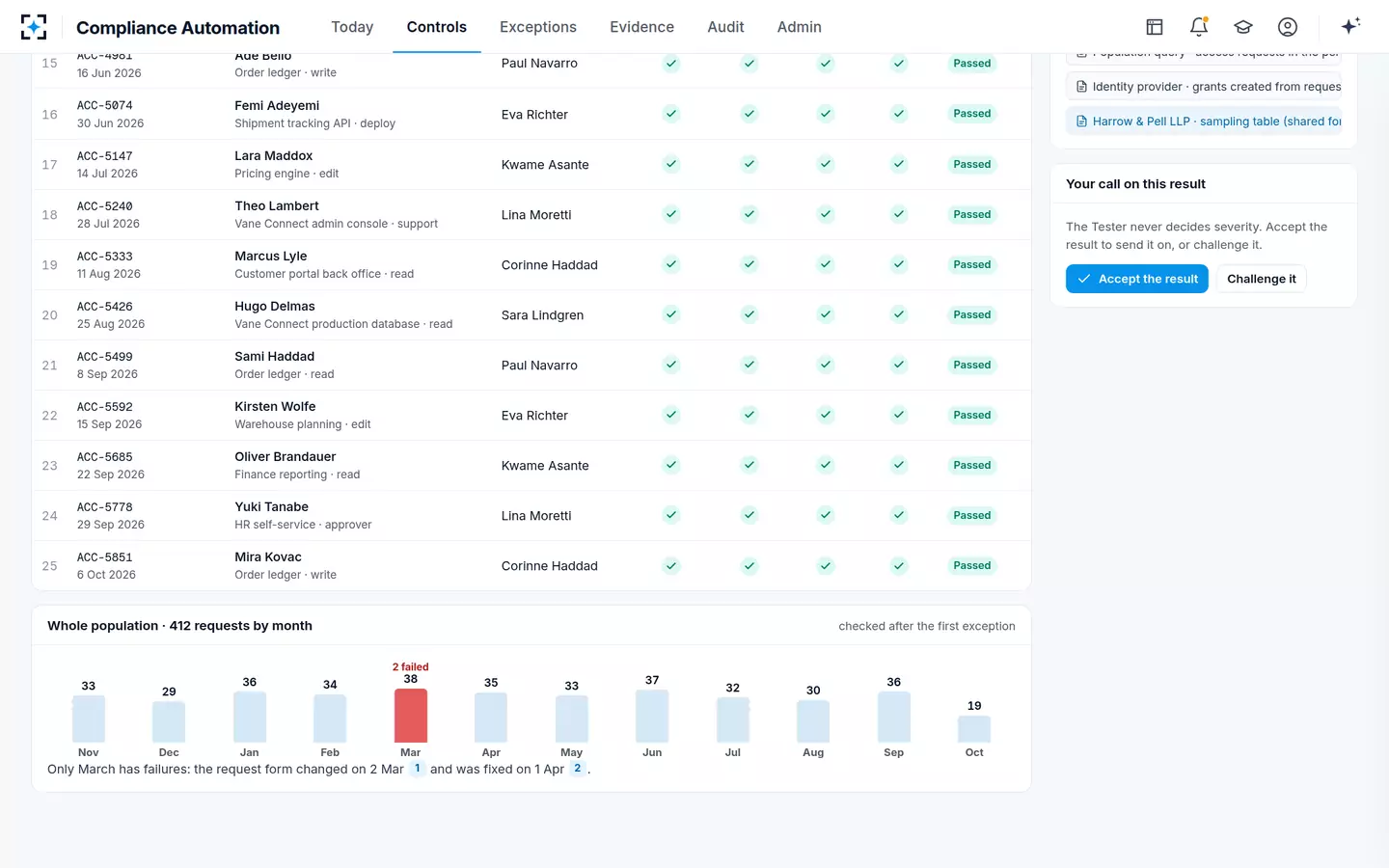The width and height of the screenshot is (1389, 868).
Task: Select the Jun bar showing 37
Action: [652, 716]
